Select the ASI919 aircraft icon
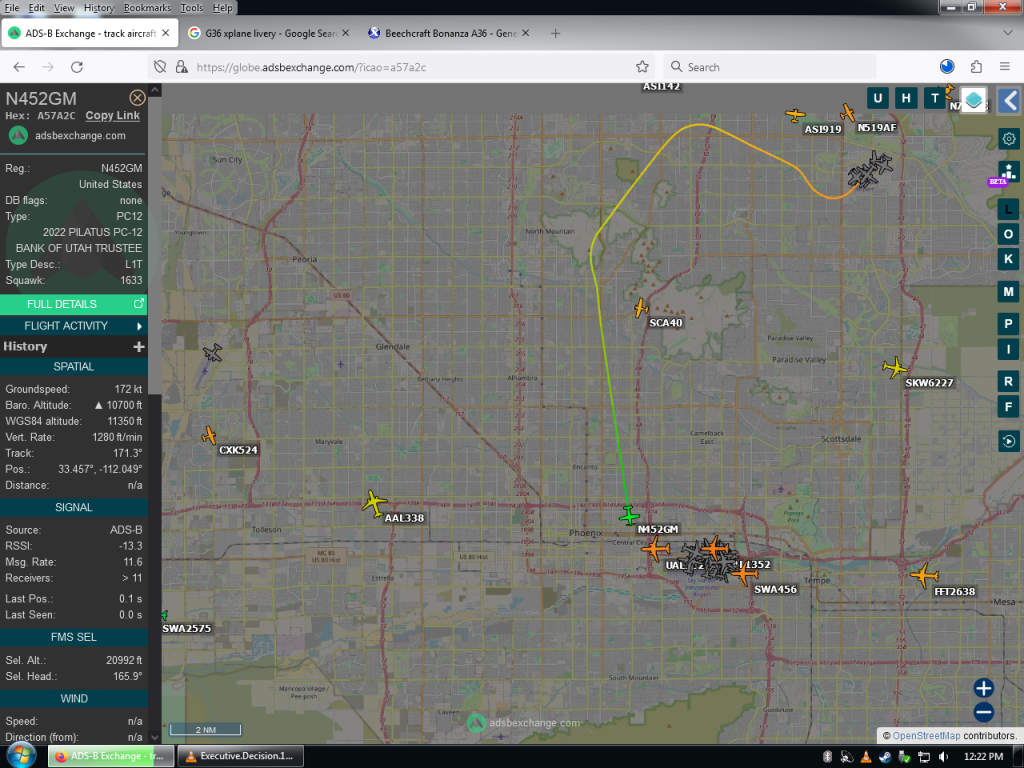 pos(795,116)
